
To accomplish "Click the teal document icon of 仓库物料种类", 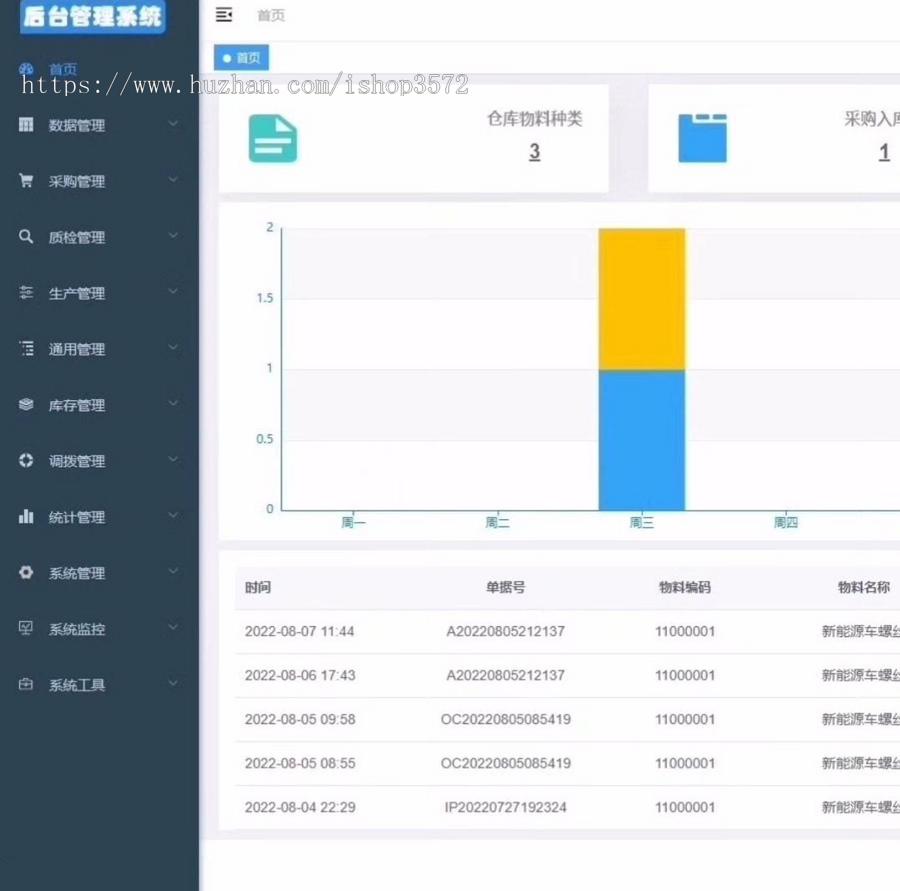I will tap(273, 138).
